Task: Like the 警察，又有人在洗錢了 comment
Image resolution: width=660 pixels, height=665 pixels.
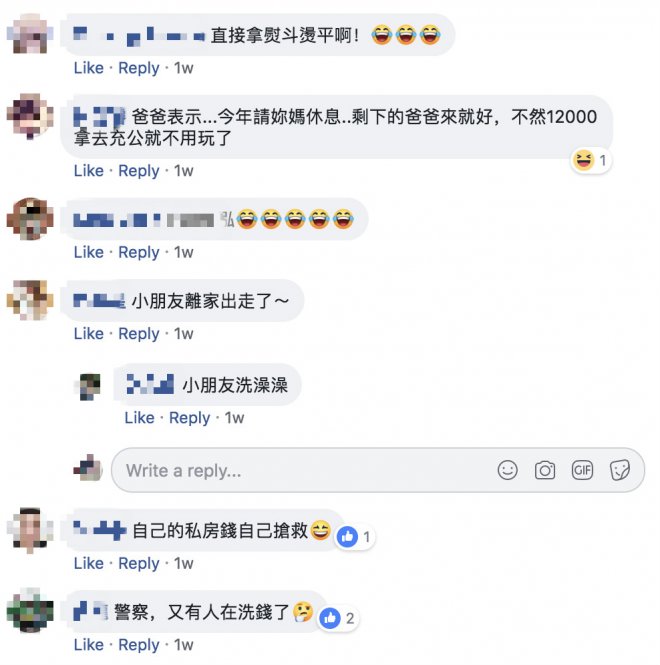Action: (x=89, y=645)
